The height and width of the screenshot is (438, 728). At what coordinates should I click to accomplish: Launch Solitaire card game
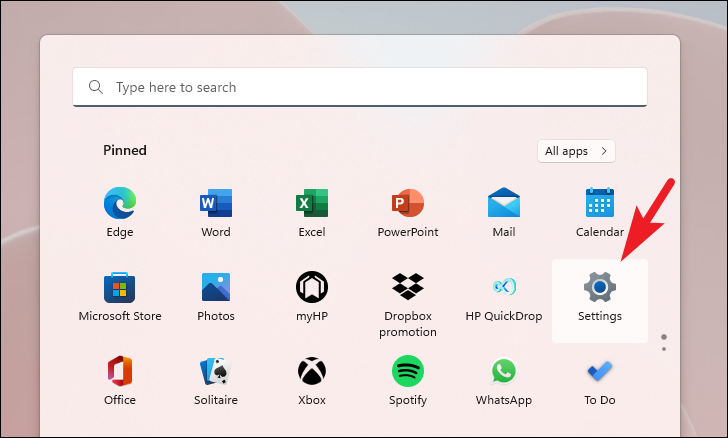click(x=216, y=371)
